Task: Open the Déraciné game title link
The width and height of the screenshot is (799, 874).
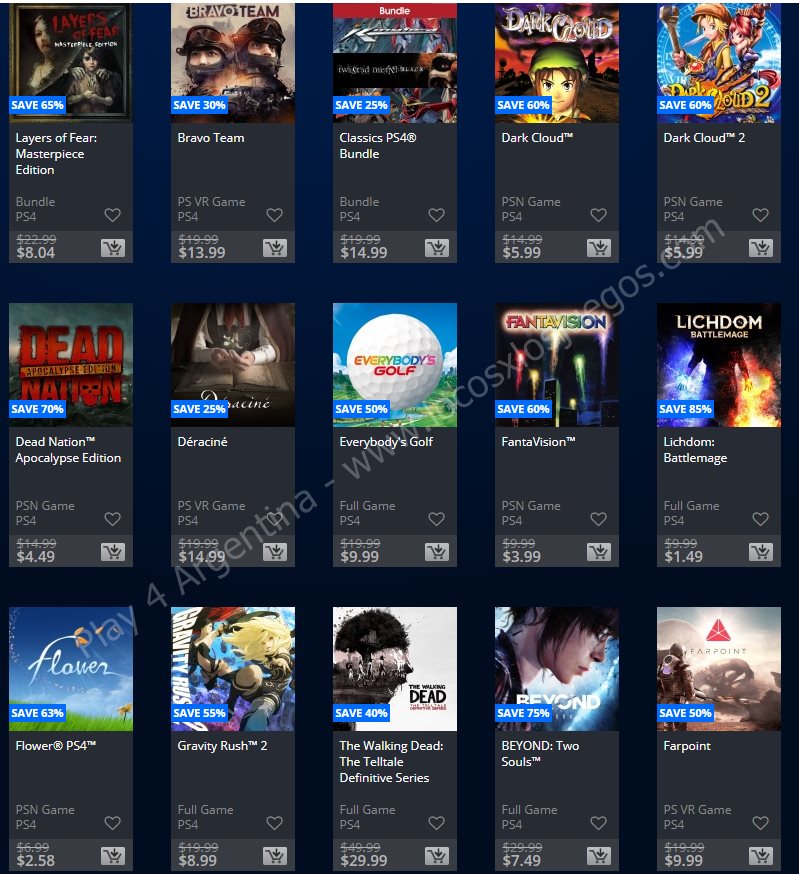Action: coord(202,442)
